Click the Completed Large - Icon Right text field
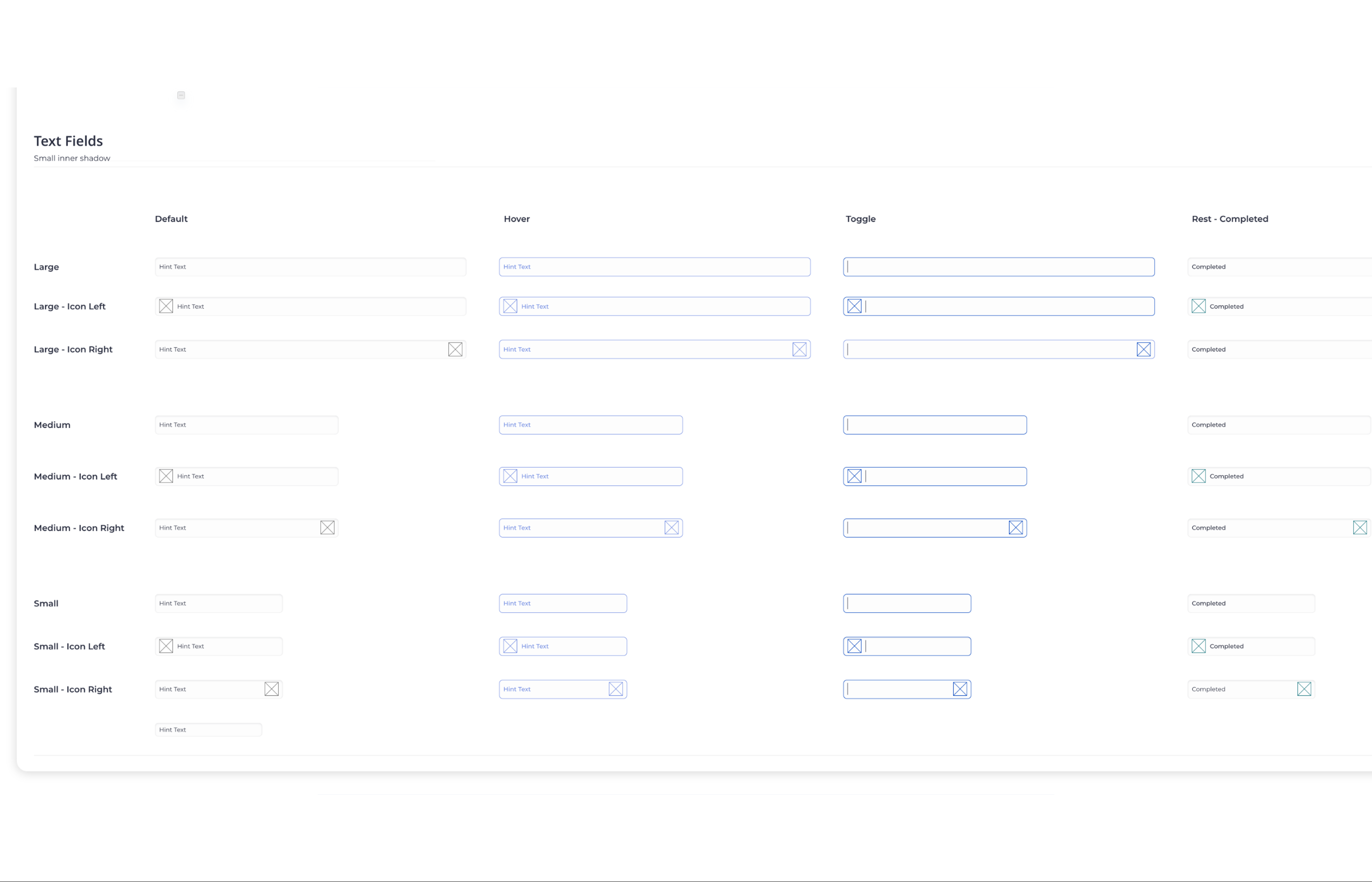The width and height of the screenshot is (1372, 882). (x=1280, y=350)
